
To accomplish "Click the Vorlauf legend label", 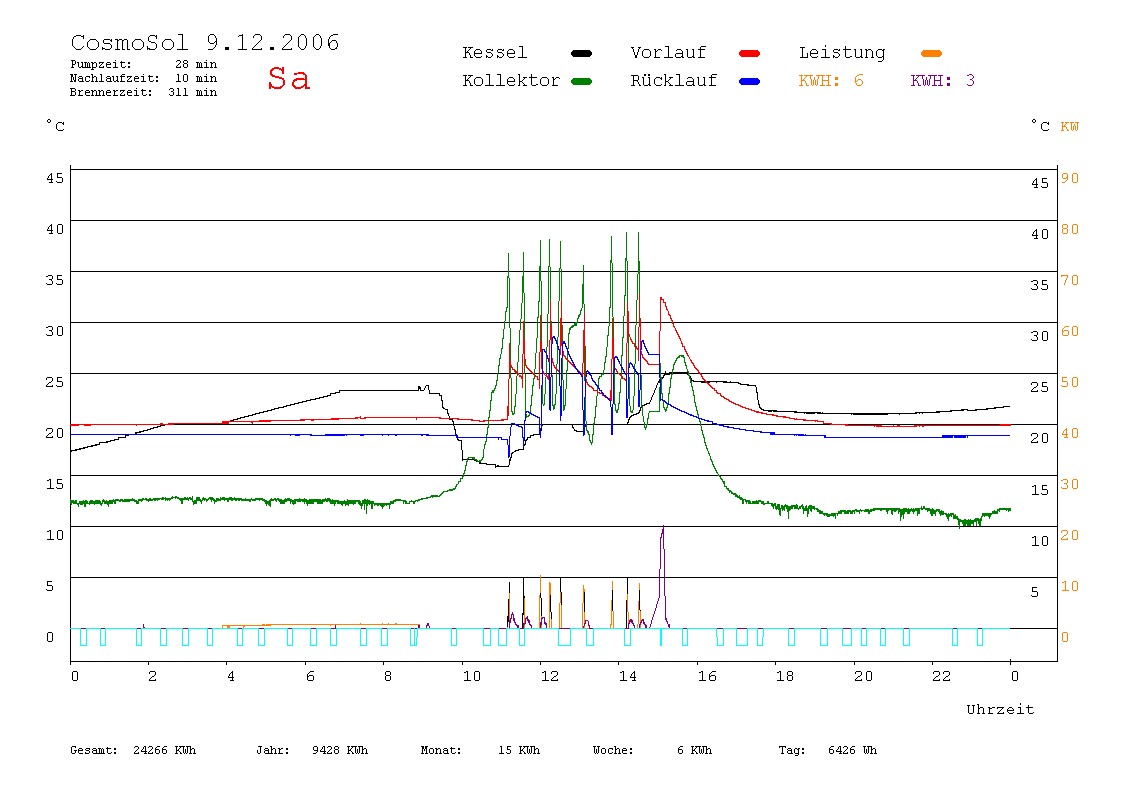I will (x=668, y=53).
